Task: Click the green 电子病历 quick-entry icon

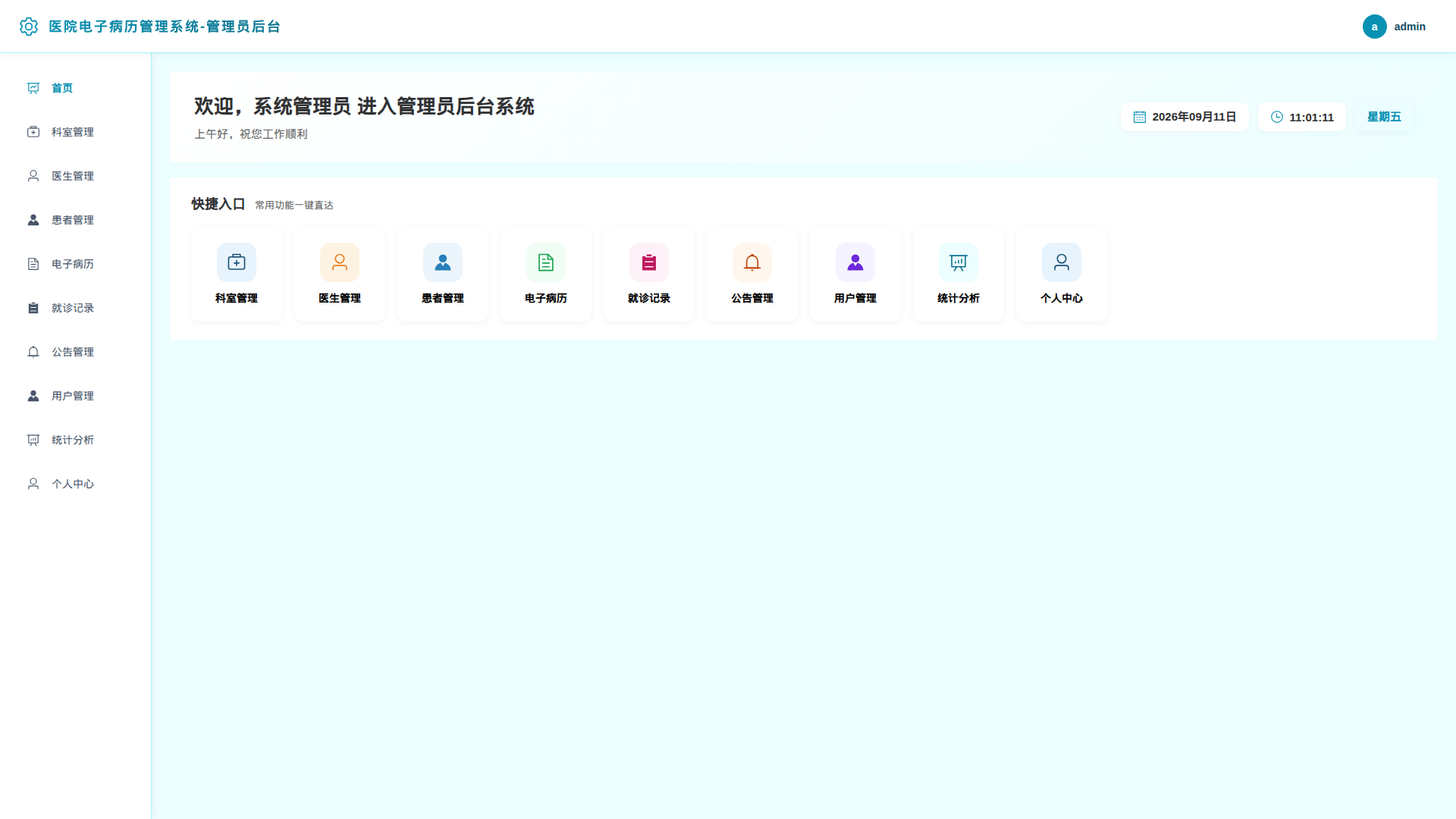Action: pos(546,262)
